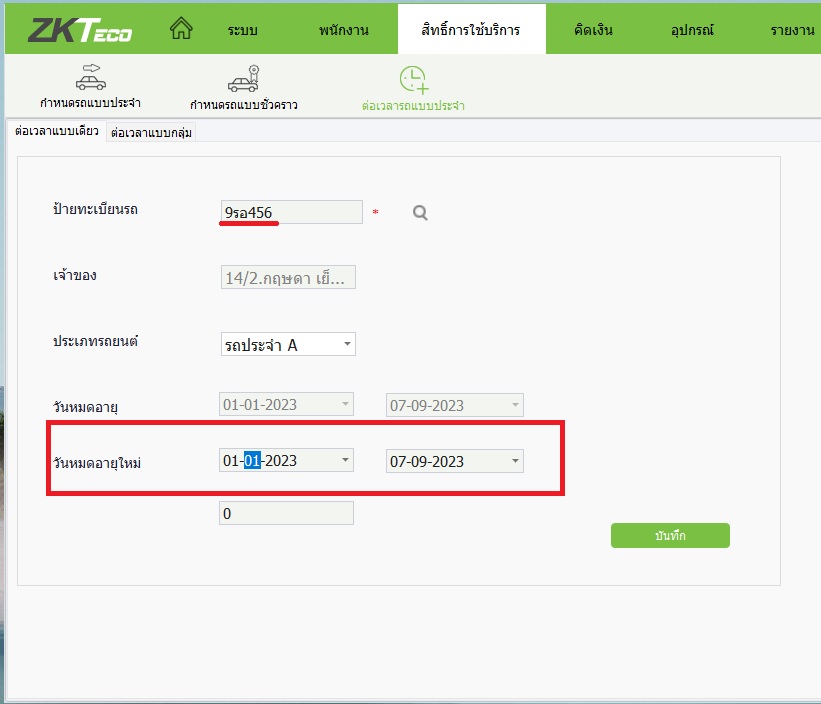The width and height of the screenshot is (821, 704).
Task: Click the วันหมดอายุใหม่ label
Action: click(x=97, y=463)
